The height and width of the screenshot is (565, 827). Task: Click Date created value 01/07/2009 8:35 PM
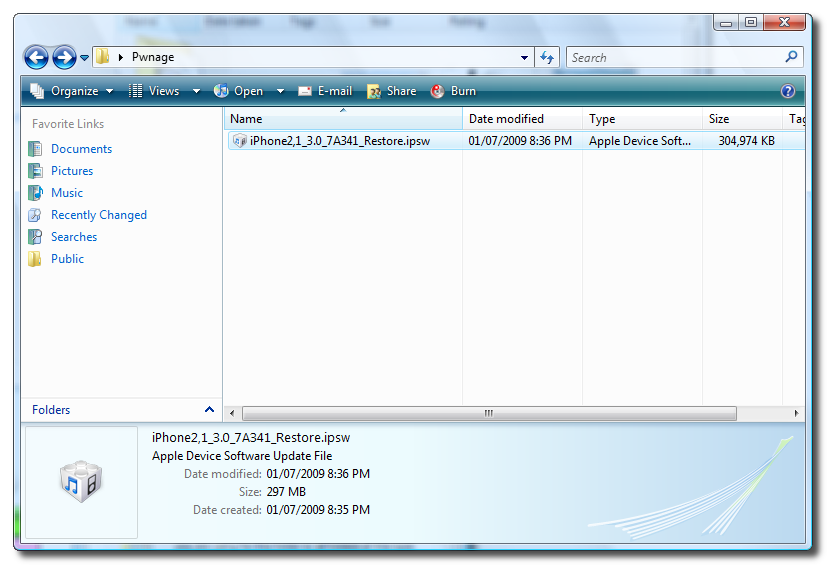pos(318,510)
